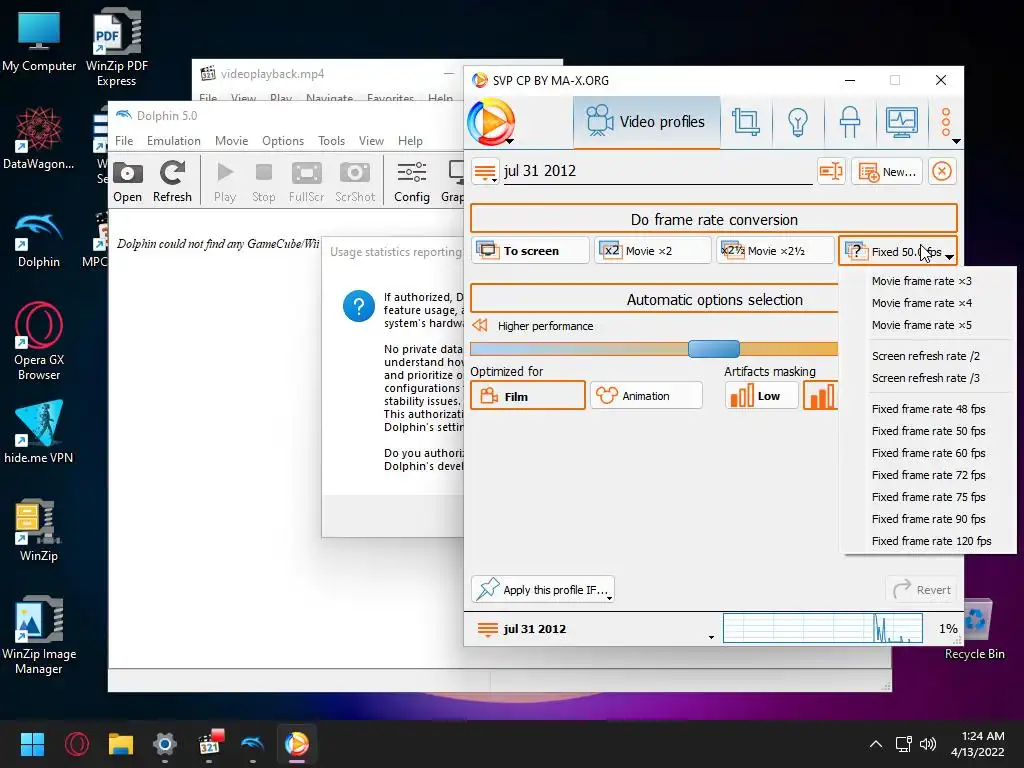Open Opera GX Browser desktop shortcut
Image resolution: width=1024 pixels, height=768 pixels.
pos(39,341)
